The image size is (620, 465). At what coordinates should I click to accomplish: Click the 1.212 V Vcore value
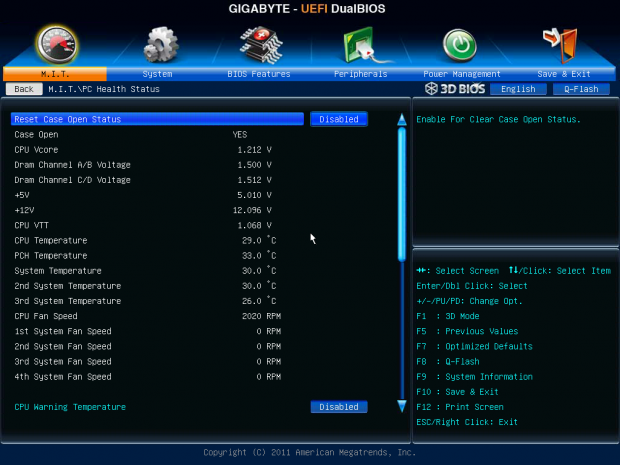click(254, 150)
